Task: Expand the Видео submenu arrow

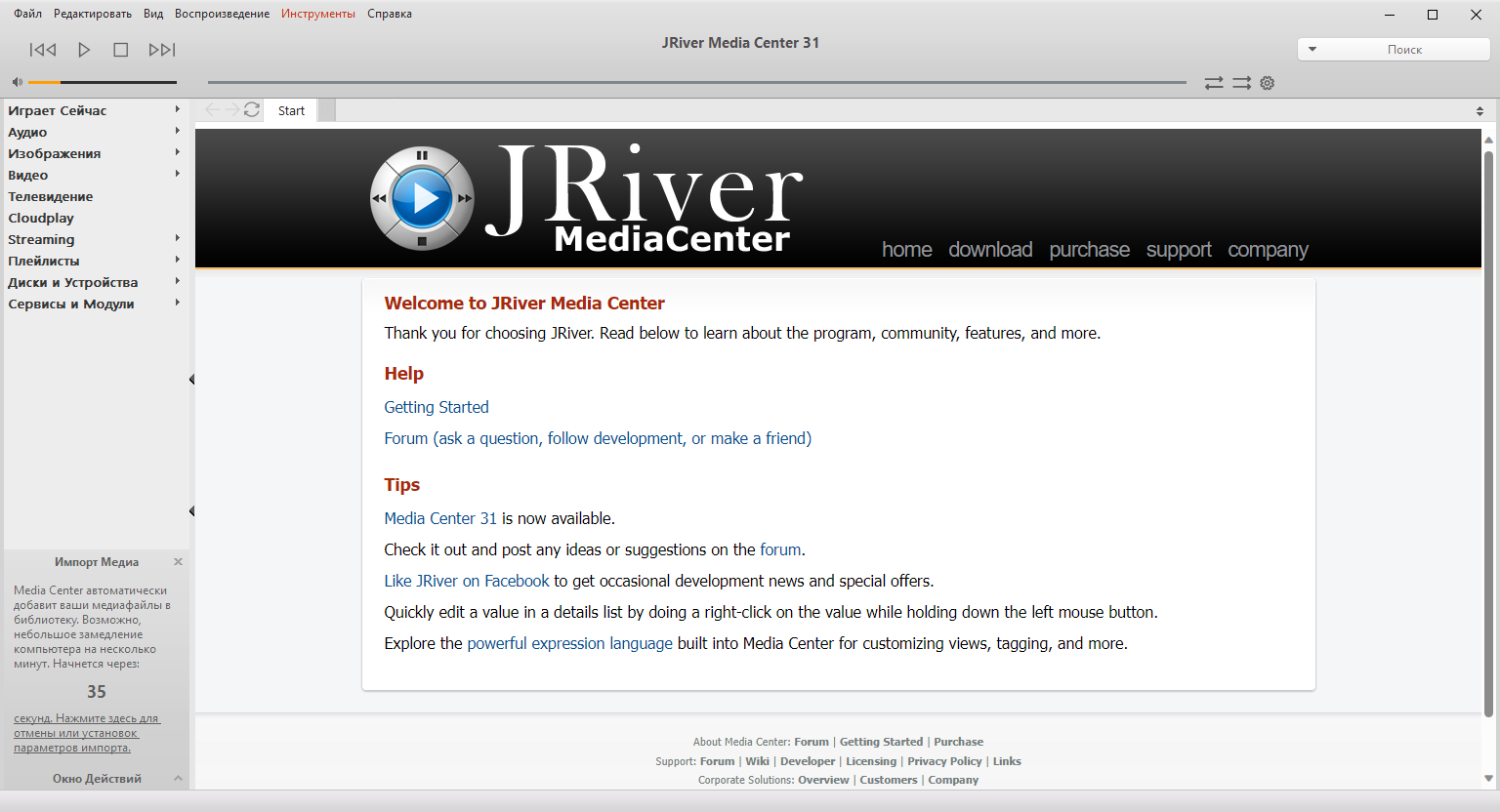Action: 178,174
